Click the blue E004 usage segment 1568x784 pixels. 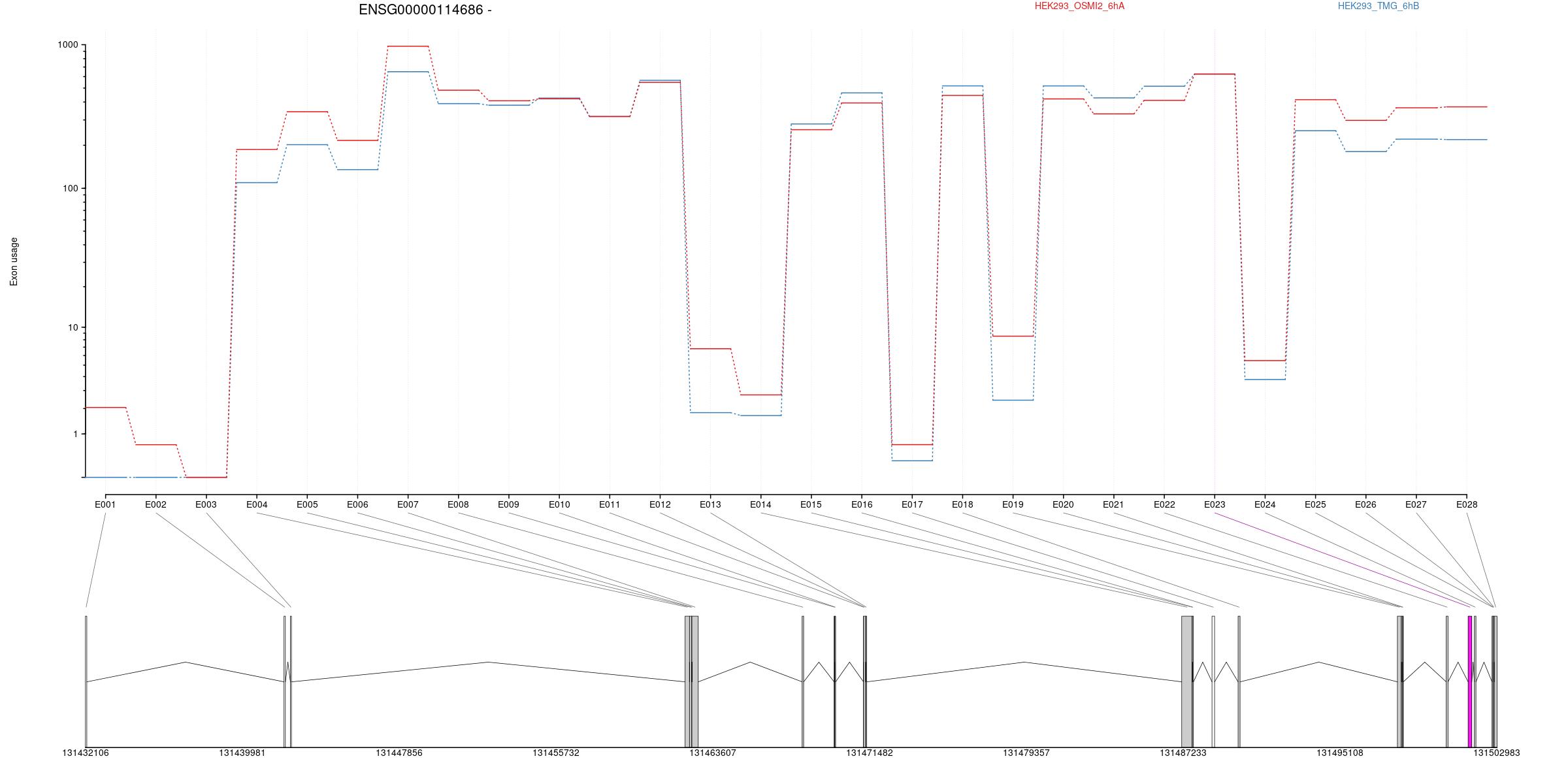click(x=257, y=183)
